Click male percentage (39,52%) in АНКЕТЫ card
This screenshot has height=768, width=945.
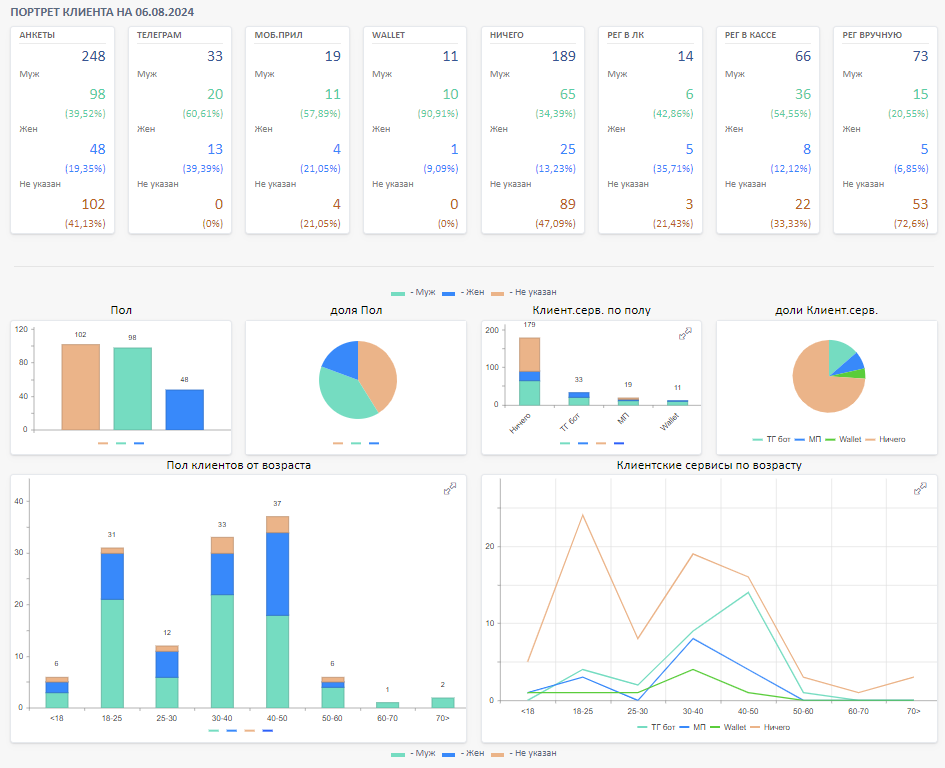[x=85, y=113]
